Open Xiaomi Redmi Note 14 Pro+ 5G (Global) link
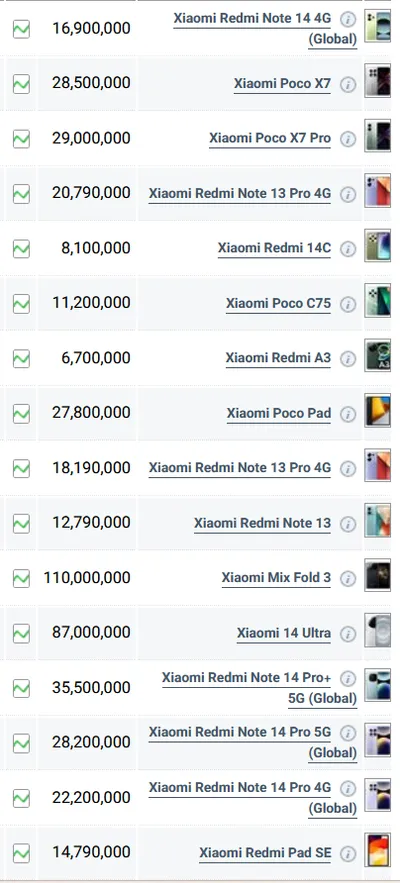The height and width of the screenshot is (883, 400). (260, 688)
